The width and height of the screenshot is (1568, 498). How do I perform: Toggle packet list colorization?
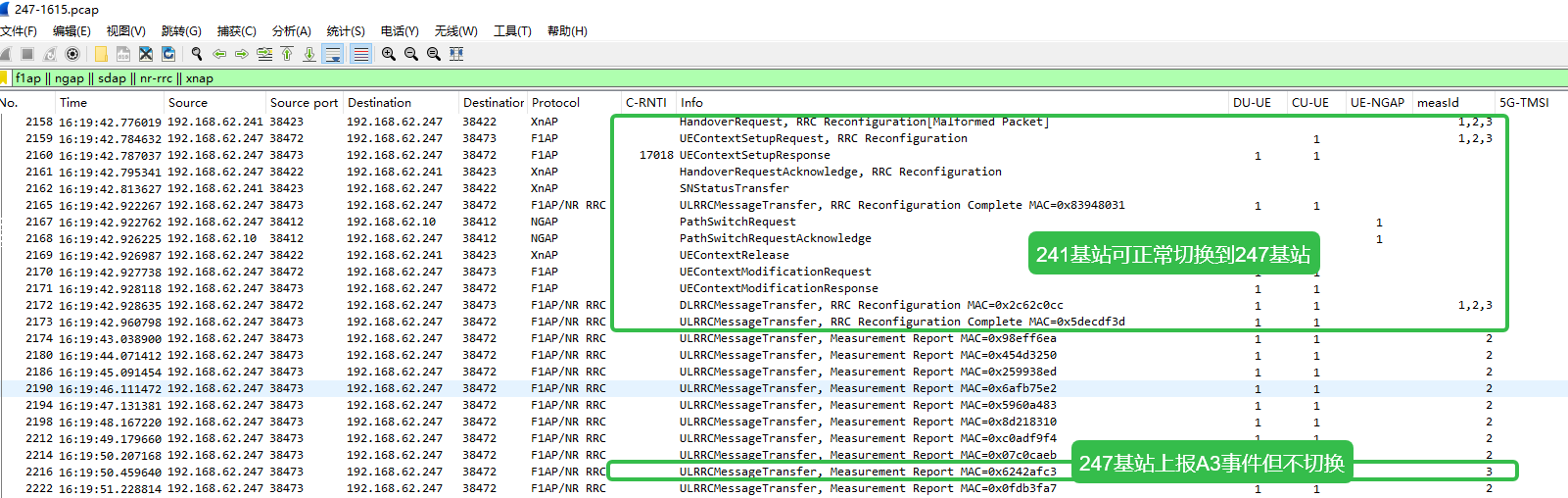[x=360, y=54]
